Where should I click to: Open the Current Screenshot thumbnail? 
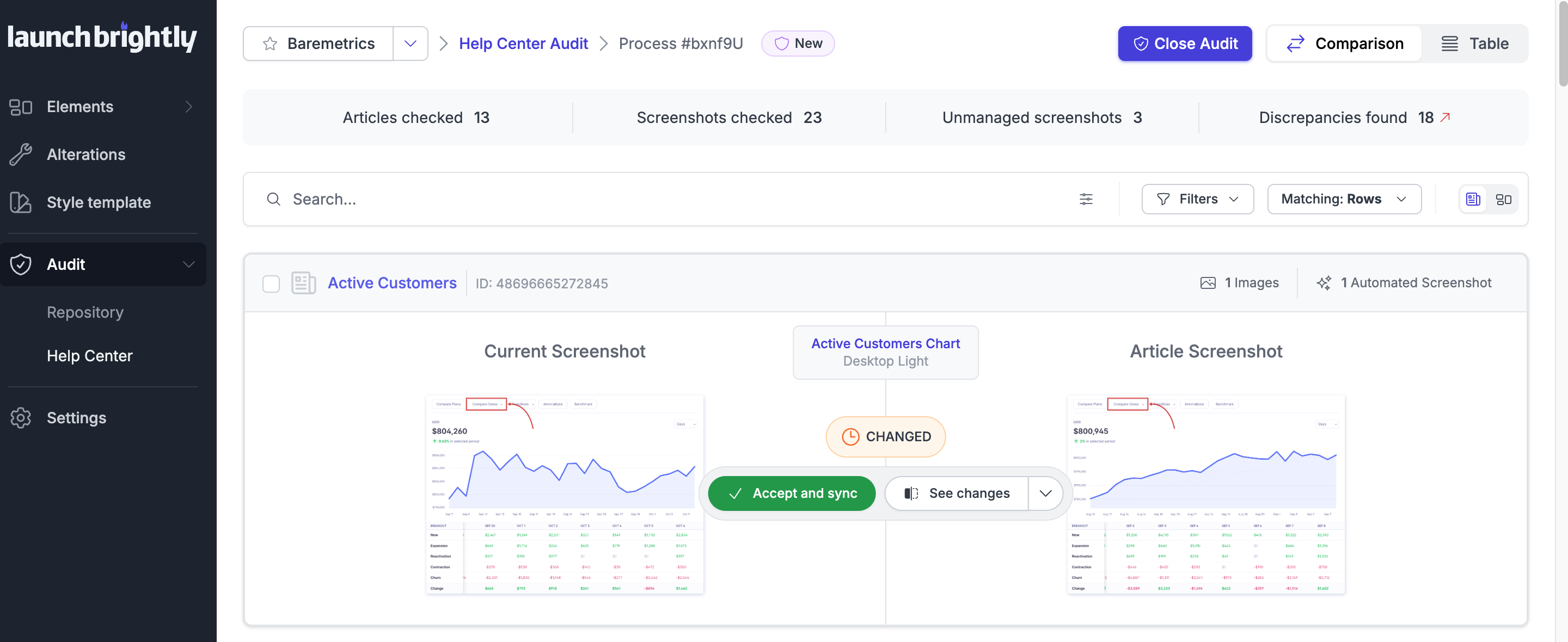[x=564, y=495]
